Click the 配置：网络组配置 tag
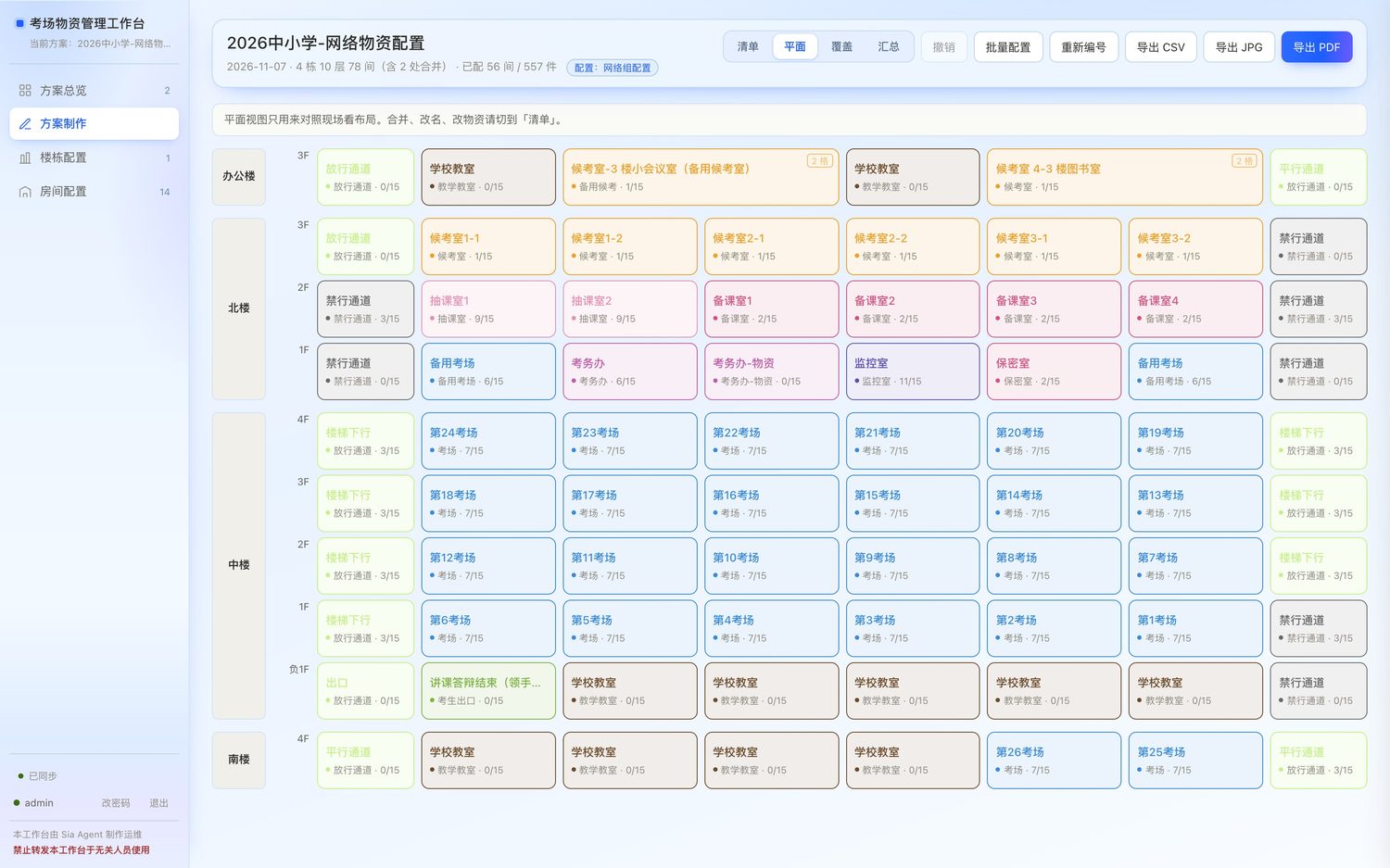1390x868 pixels. point(613,68)
